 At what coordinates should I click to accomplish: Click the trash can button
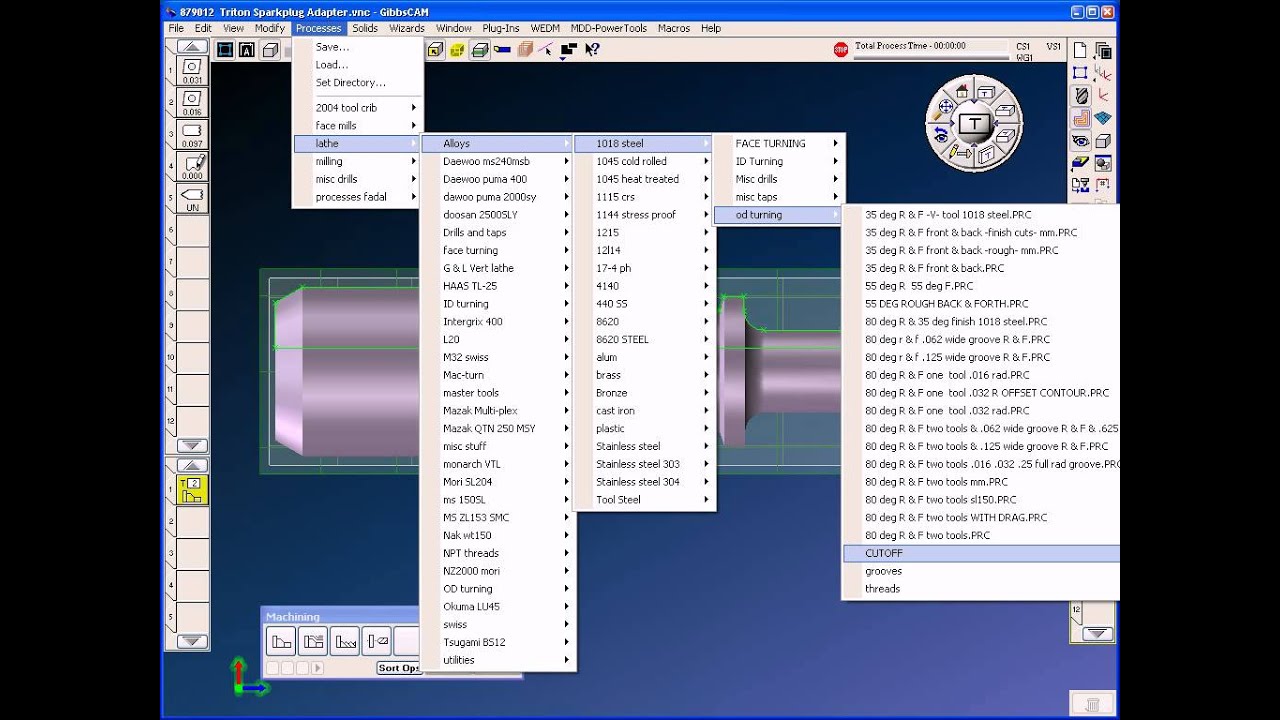point(1093,705)
